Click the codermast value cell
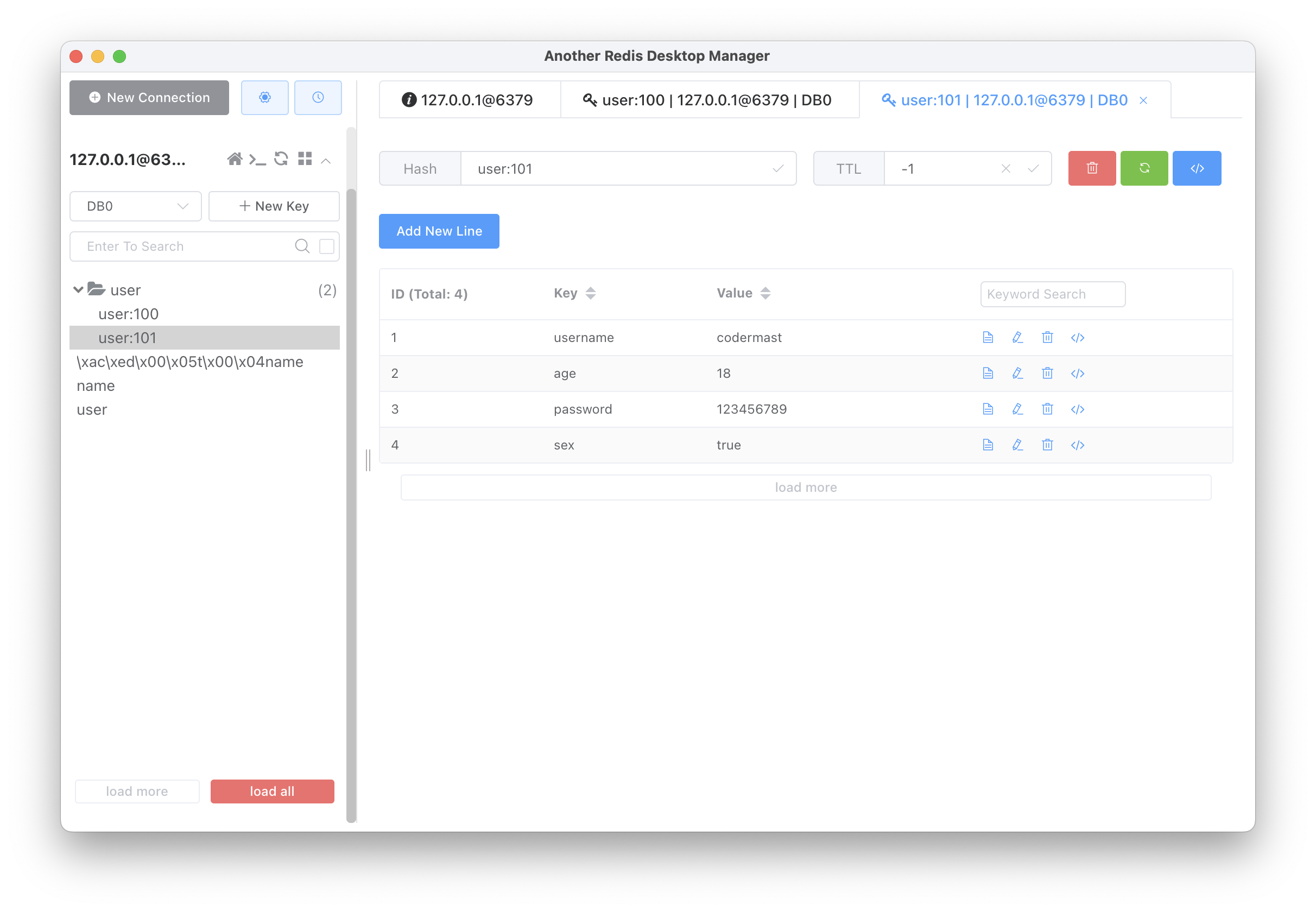Viewport: 1316px width, 912px height. (x=749, y=338)
